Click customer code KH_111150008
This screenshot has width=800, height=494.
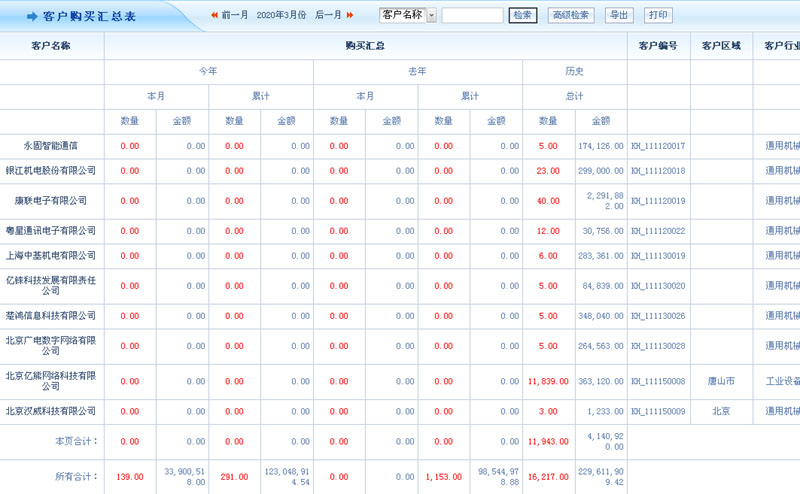(658, 381)
